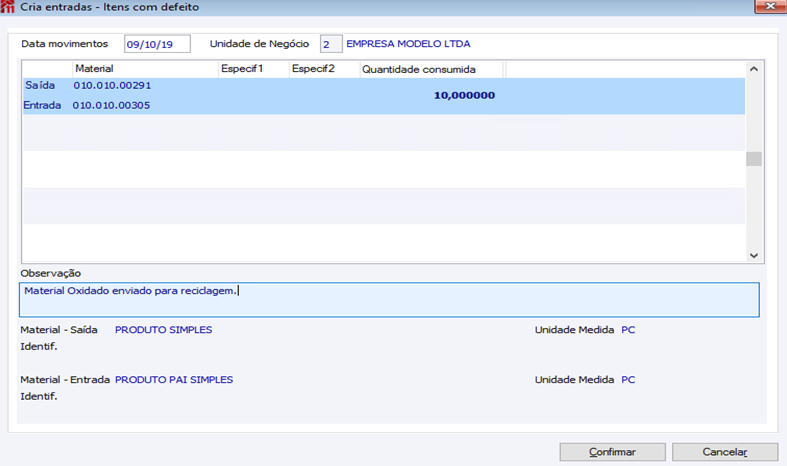
Task: Click the PC unit for Material Saída
Action: click(x=628, y=330)
